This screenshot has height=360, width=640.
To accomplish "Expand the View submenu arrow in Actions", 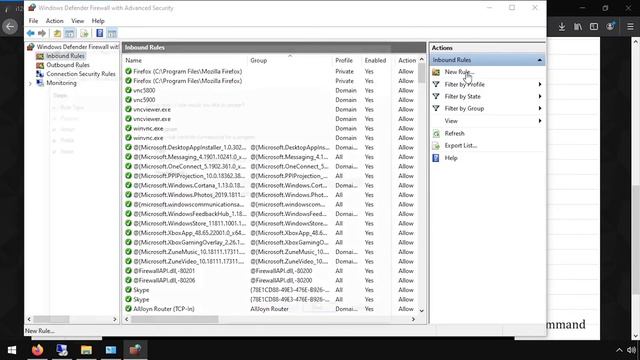I will point(540,121).
